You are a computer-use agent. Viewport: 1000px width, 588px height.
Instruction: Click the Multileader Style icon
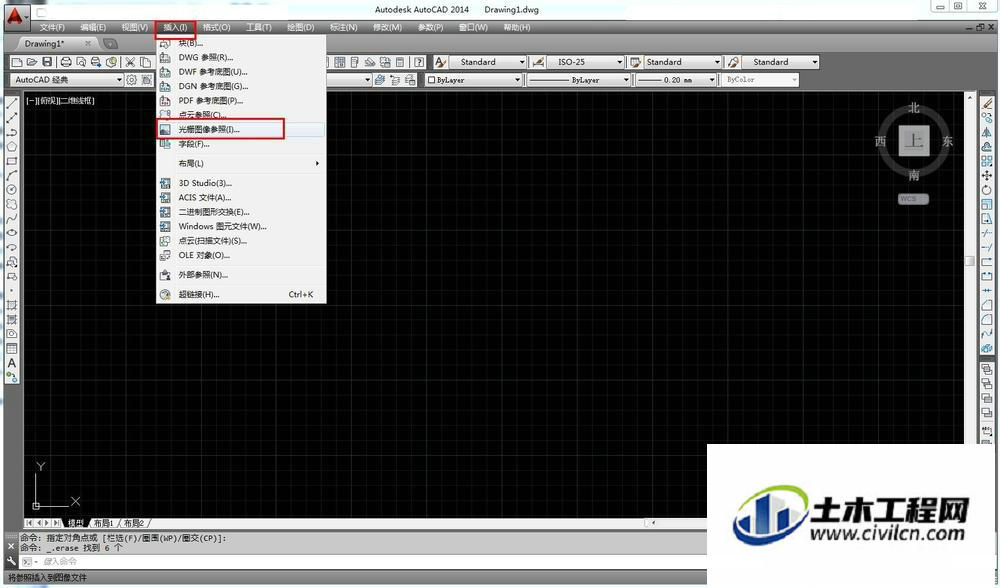733,62
